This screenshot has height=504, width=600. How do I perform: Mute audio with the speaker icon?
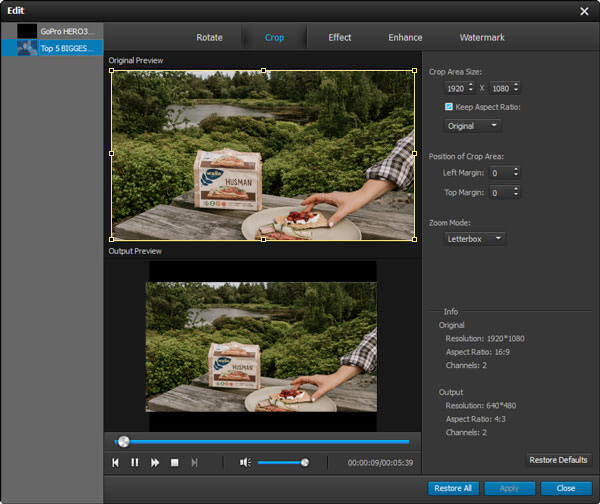pos(245,463)
